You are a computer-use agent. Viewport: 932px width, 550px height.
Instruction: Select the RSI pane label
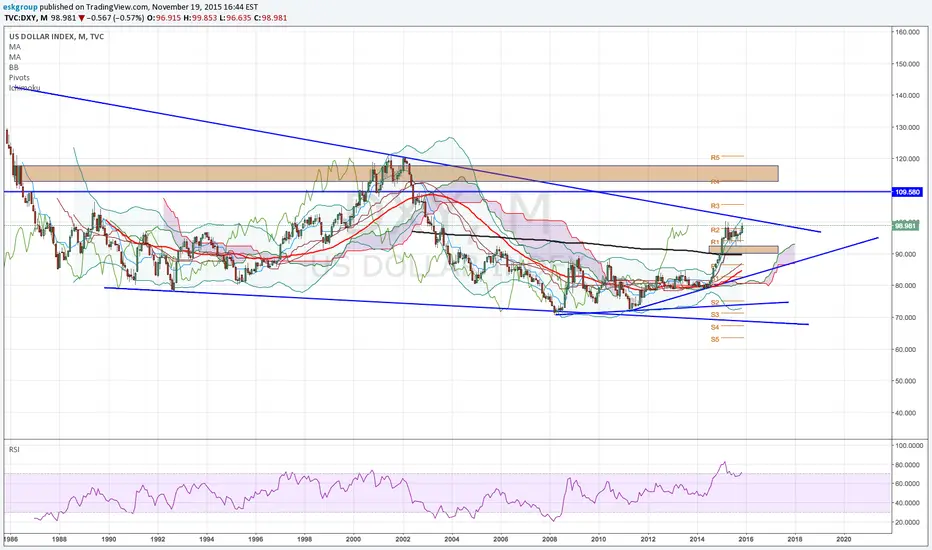click(14, 450)
